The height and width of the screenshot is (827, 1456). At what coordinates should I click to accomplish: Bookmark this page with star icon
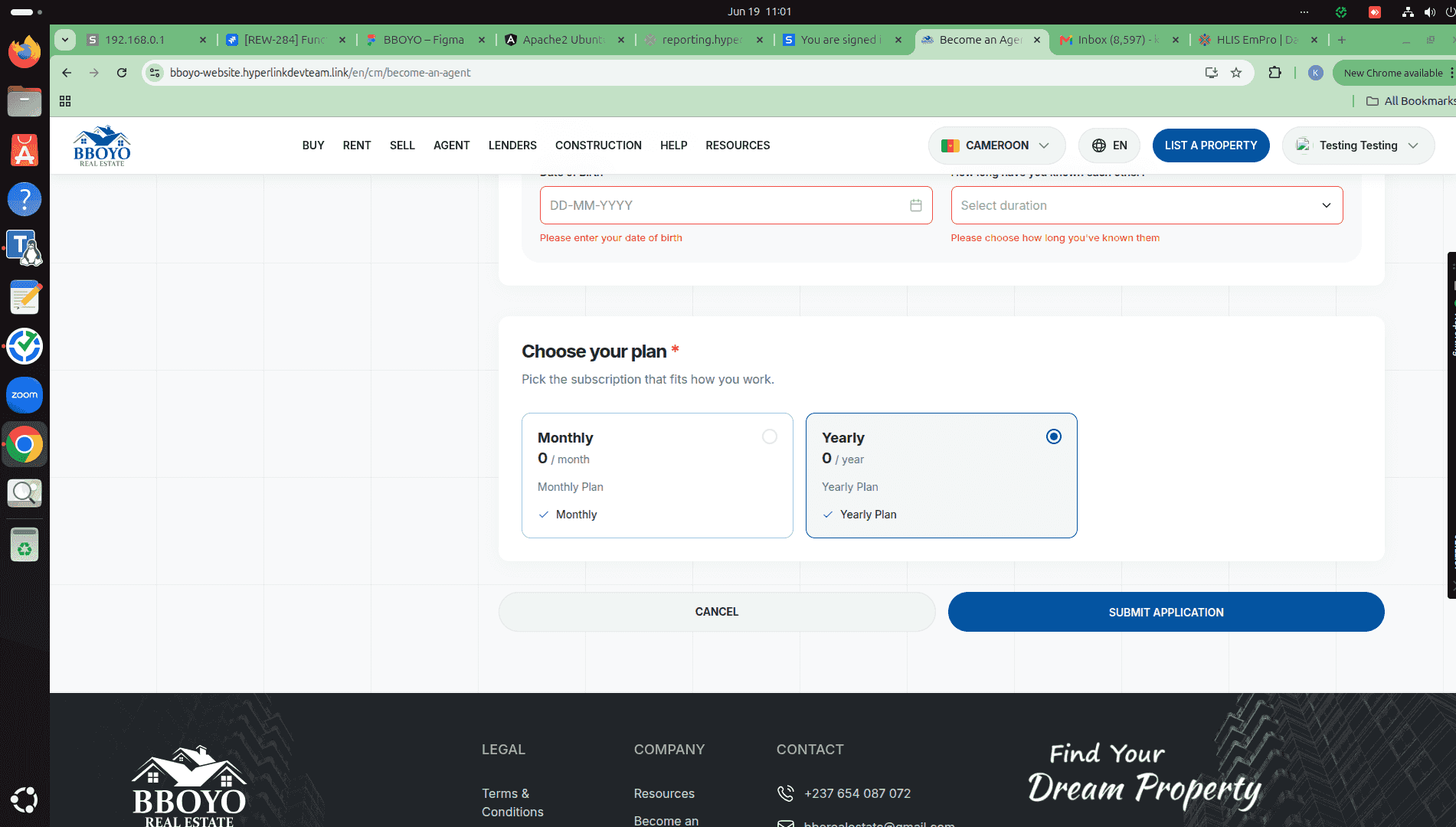click(1236, 73)
